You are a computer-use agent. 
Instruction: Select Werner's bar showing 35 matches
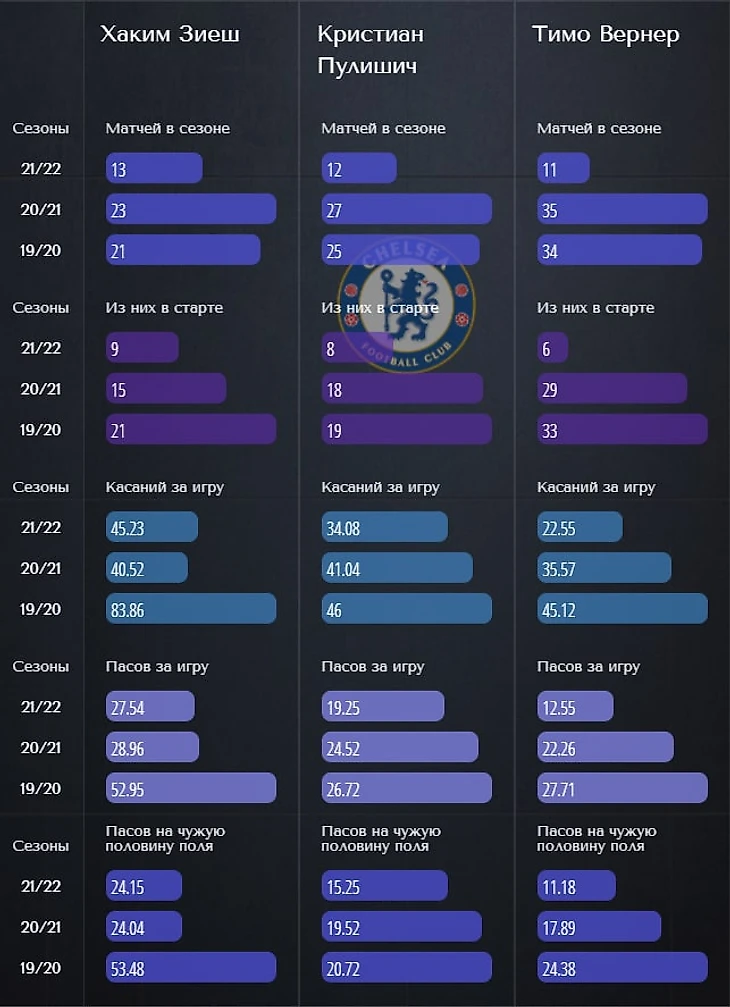(x=621, y=209)
